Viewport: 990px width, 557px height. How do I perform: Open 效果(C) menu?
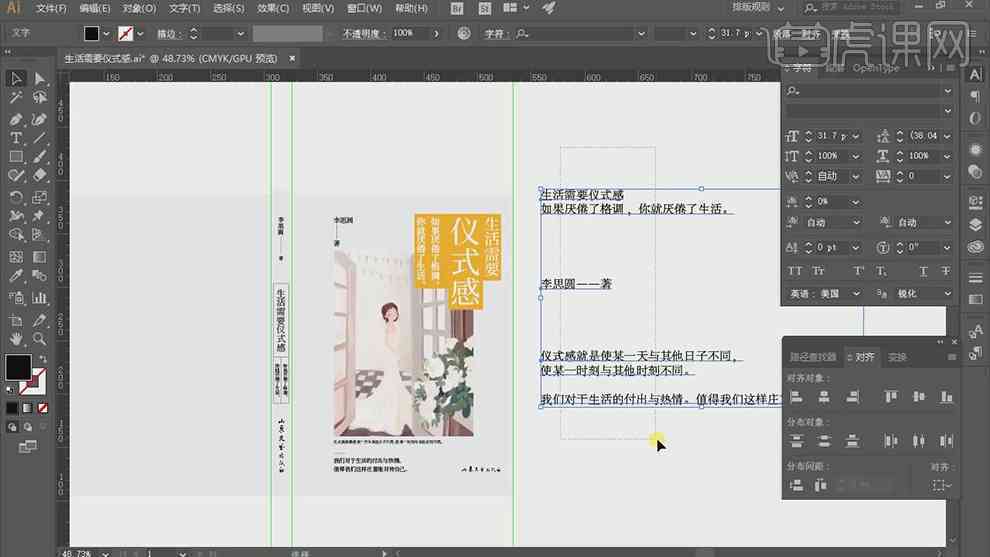[x=273, y=8]
